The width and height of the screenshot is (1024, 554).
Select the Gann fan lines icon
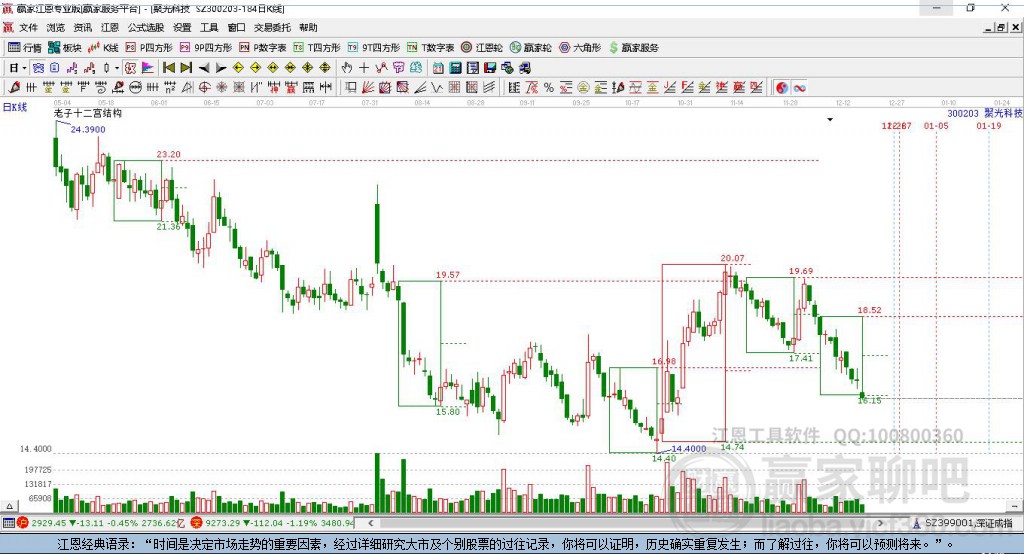[368, 88]
